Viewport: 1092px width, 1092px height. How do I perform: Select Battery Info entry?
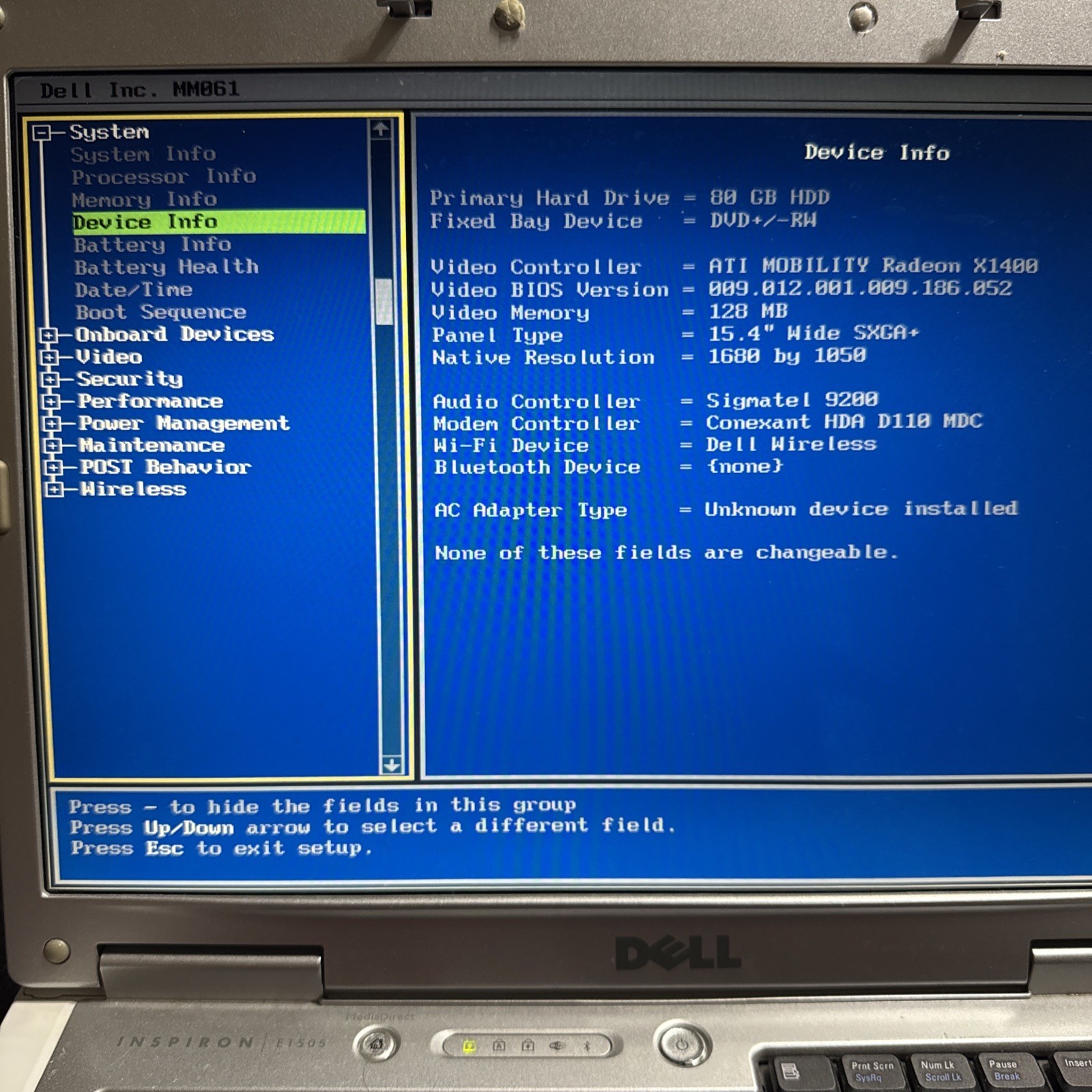click(153, 244)
